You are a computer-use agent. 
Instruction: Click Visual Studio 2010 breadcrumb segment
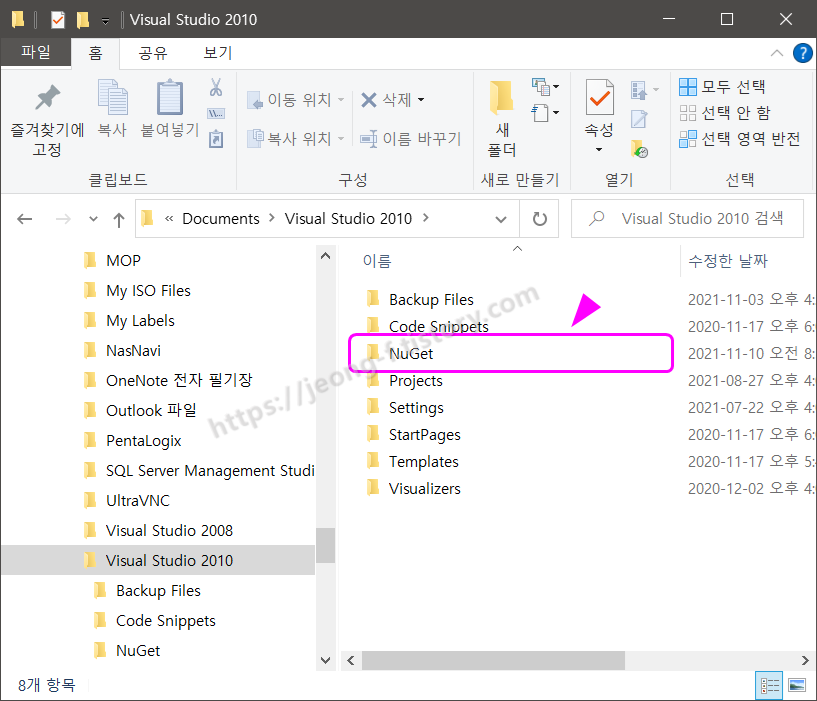coord(348,219)
